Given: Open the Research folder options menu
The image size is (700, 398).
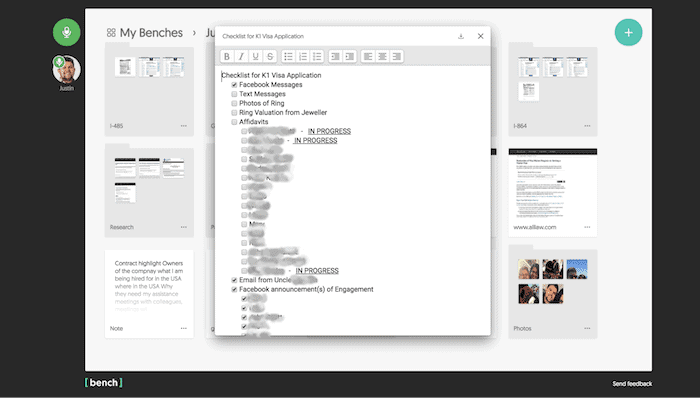Looking at the screenshot, I should (183, 227).
